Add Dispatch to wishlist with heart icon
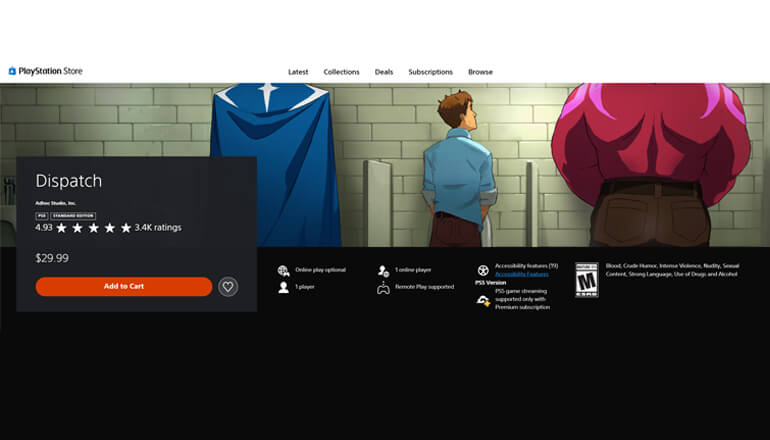The width and height of the screenshot is (770, 440). point(228,286)
